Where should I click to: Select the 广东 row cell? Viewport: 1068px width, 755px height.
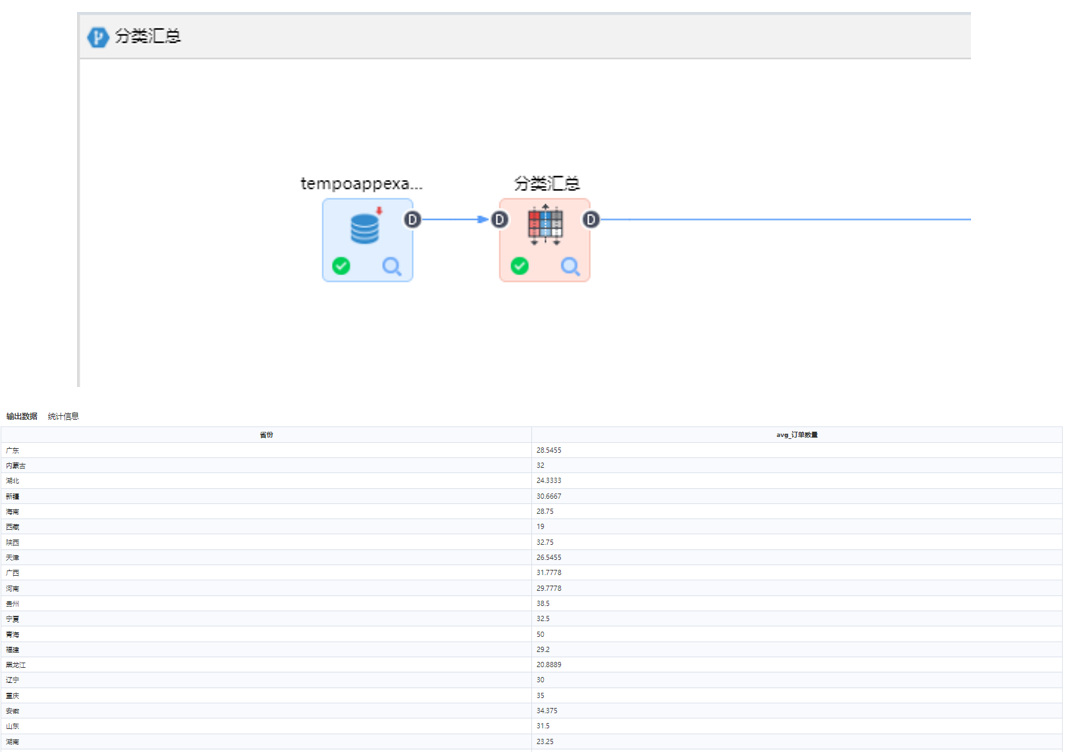point(12,451)
